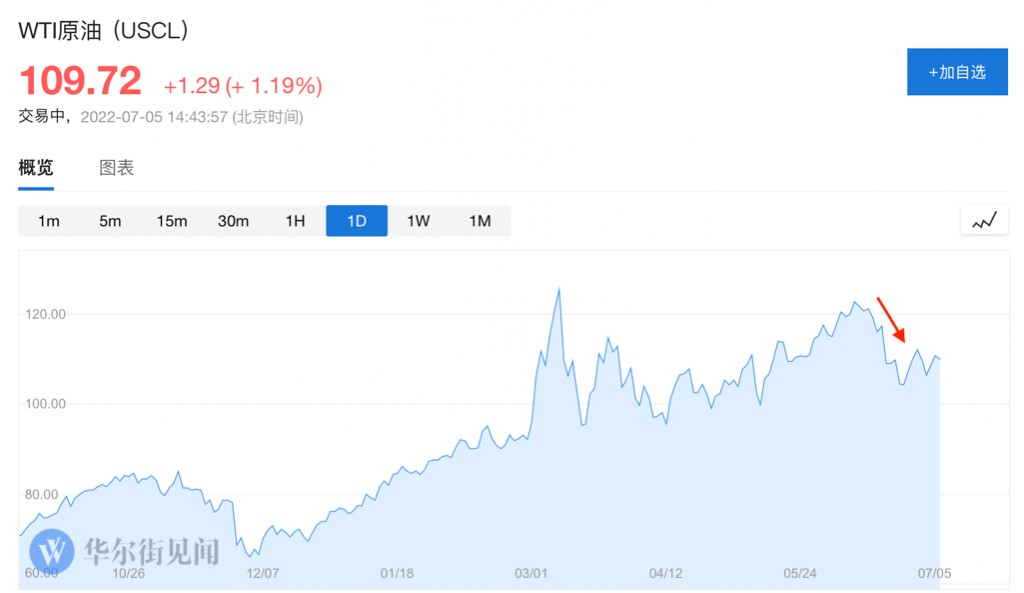Screen dimensions: 1024x593
Task: Click the 07/05 date axis label
Action: (x=935, y=573)
